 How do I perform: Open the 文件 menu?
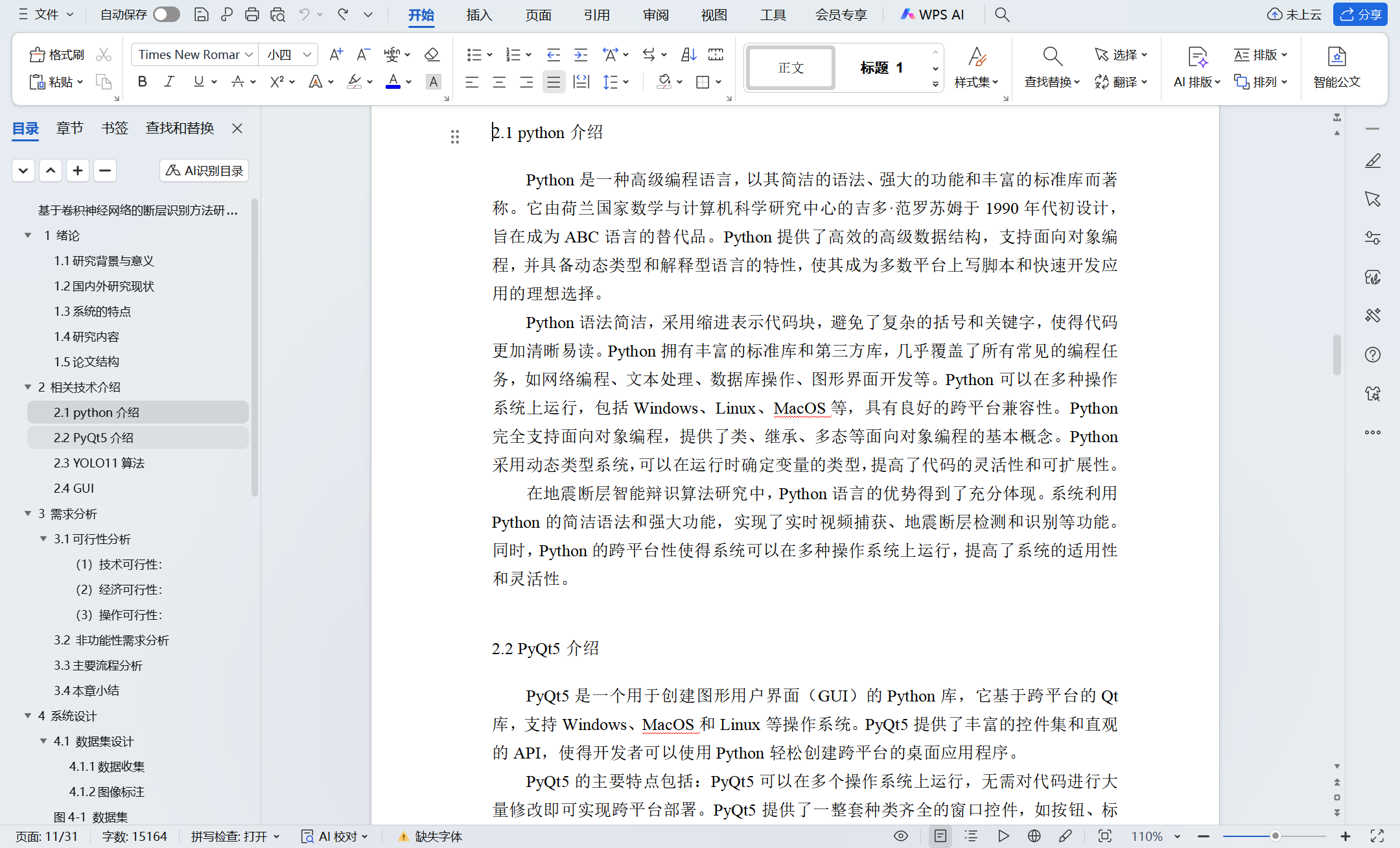46,14
